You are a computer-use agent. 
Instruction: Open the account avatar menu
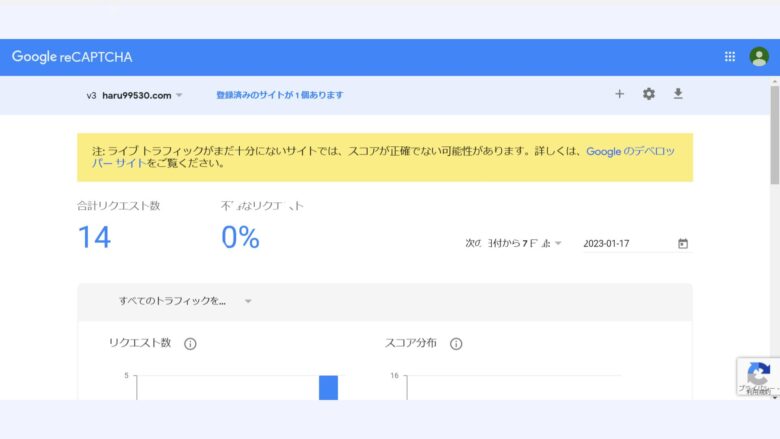pos(759,57)
